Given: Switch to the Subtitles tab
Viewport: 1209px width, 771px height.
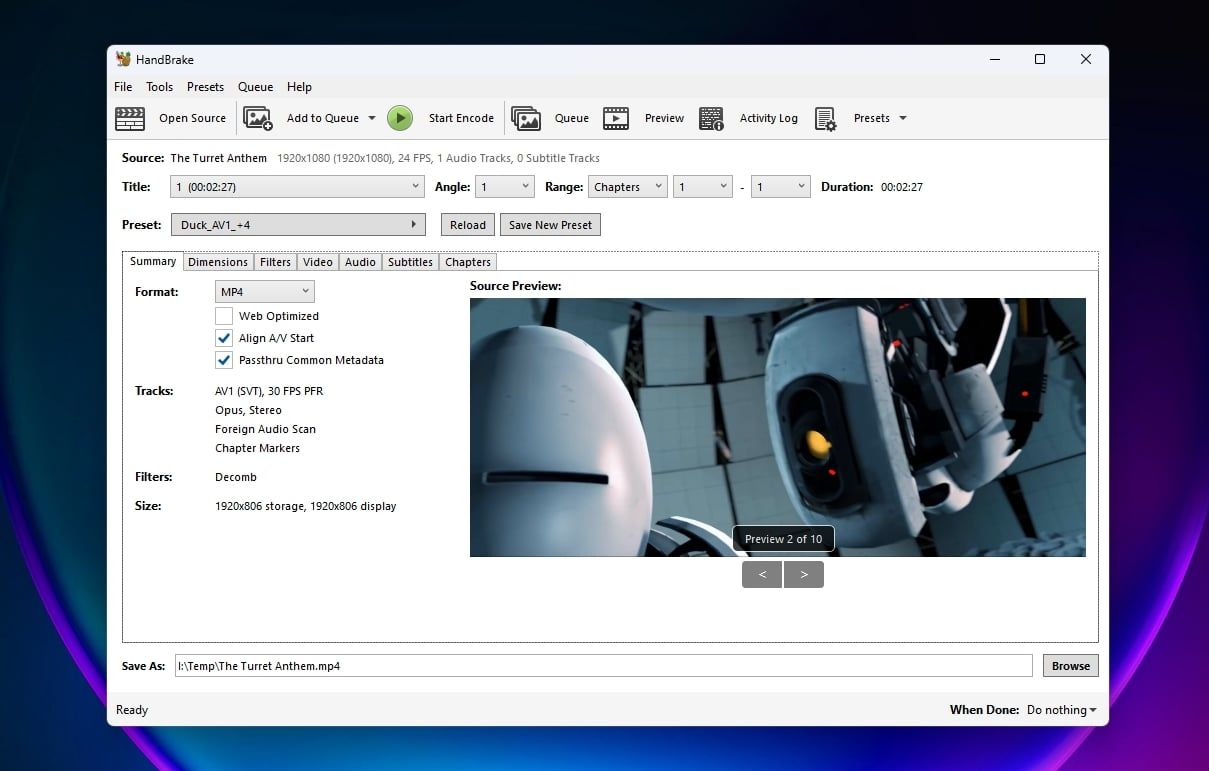Looking at the screenshot, I should tap(410, 262).
